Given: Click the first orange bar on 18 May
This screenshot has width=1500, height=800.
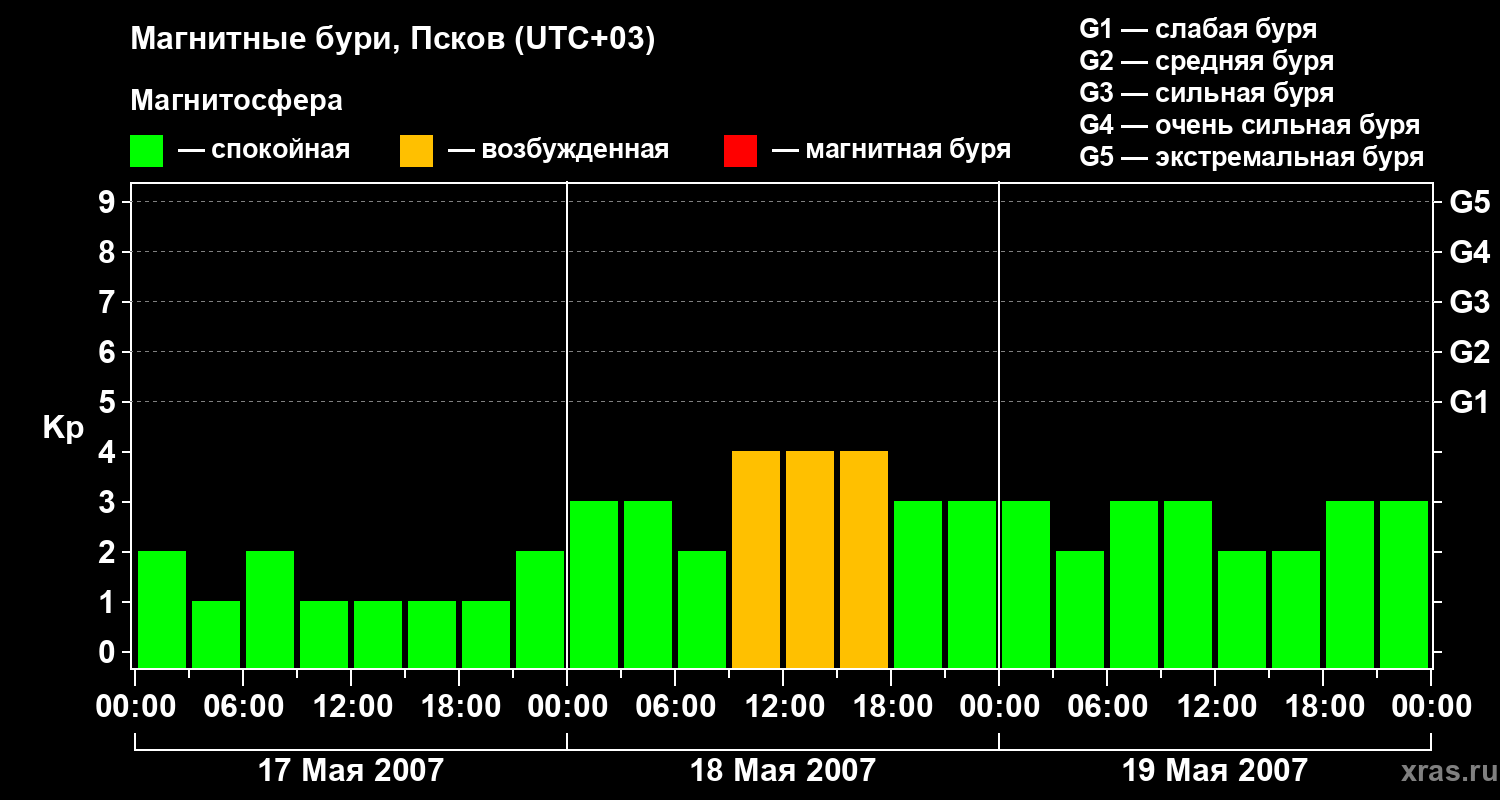Looking at the screenshot, I should pyautogui.click(x=756, y=560).
